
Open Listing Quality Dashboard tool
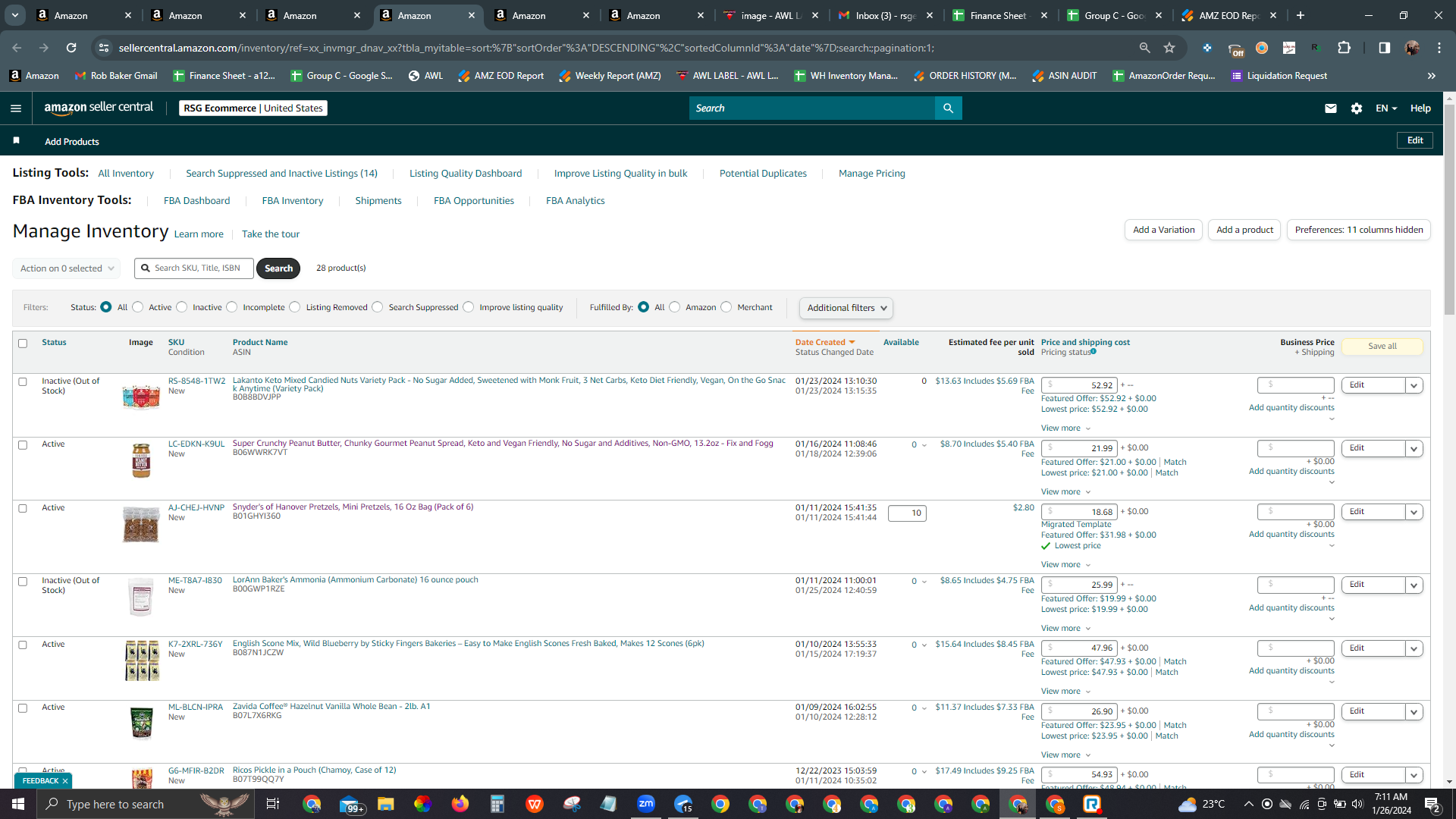tap(466, 174)
